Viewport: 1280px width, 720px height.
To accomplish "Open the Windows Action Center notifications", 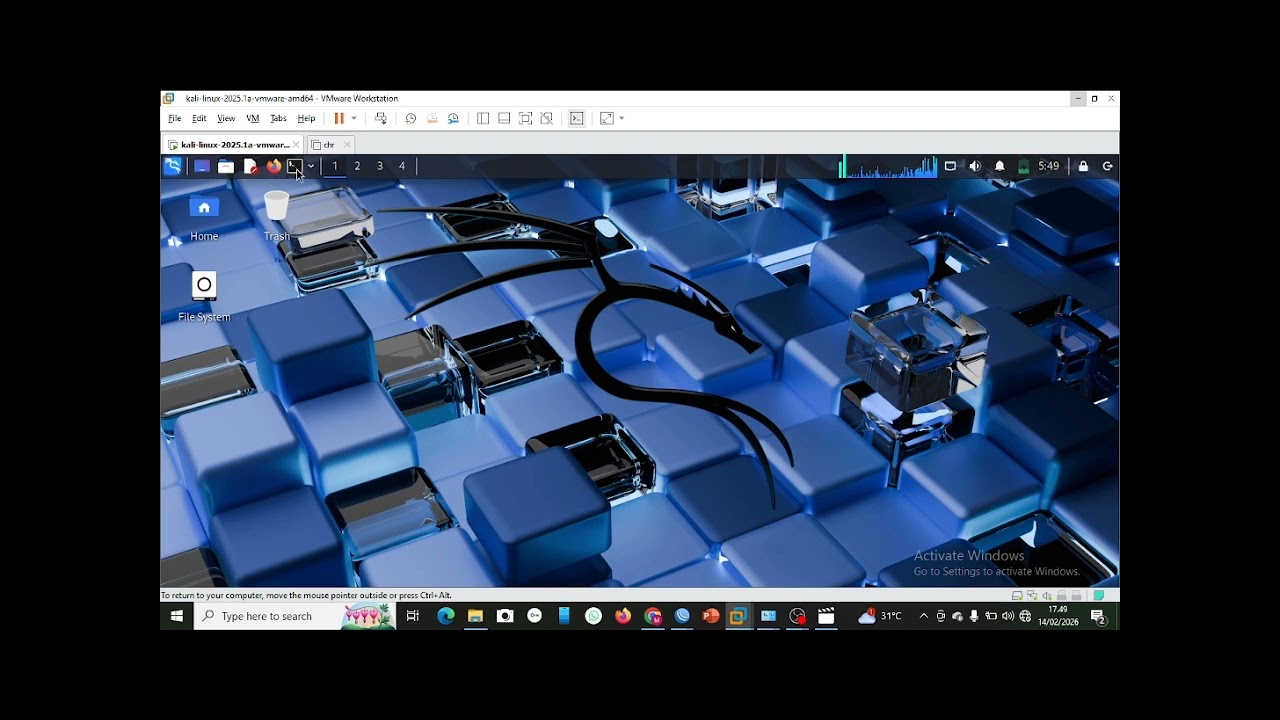I will coord(1098,616).
